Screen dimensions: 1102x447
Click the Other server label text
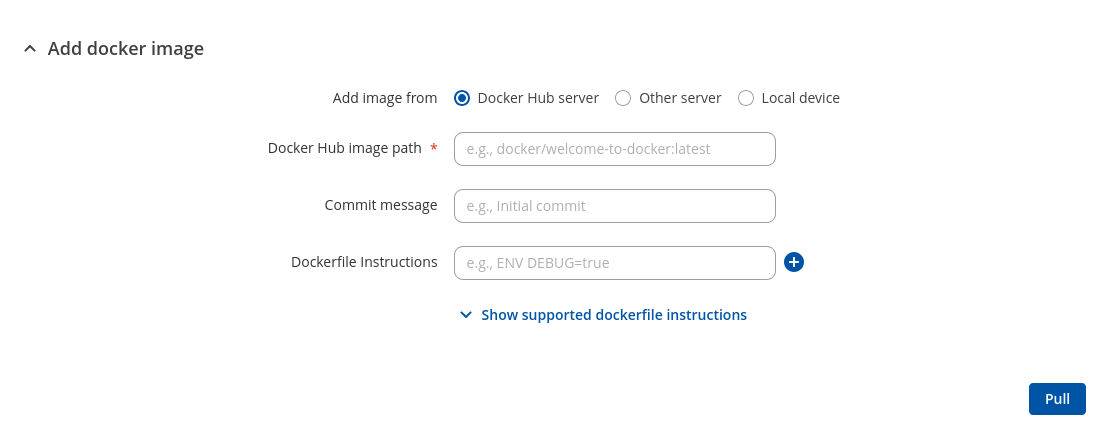tap(680, 98)
